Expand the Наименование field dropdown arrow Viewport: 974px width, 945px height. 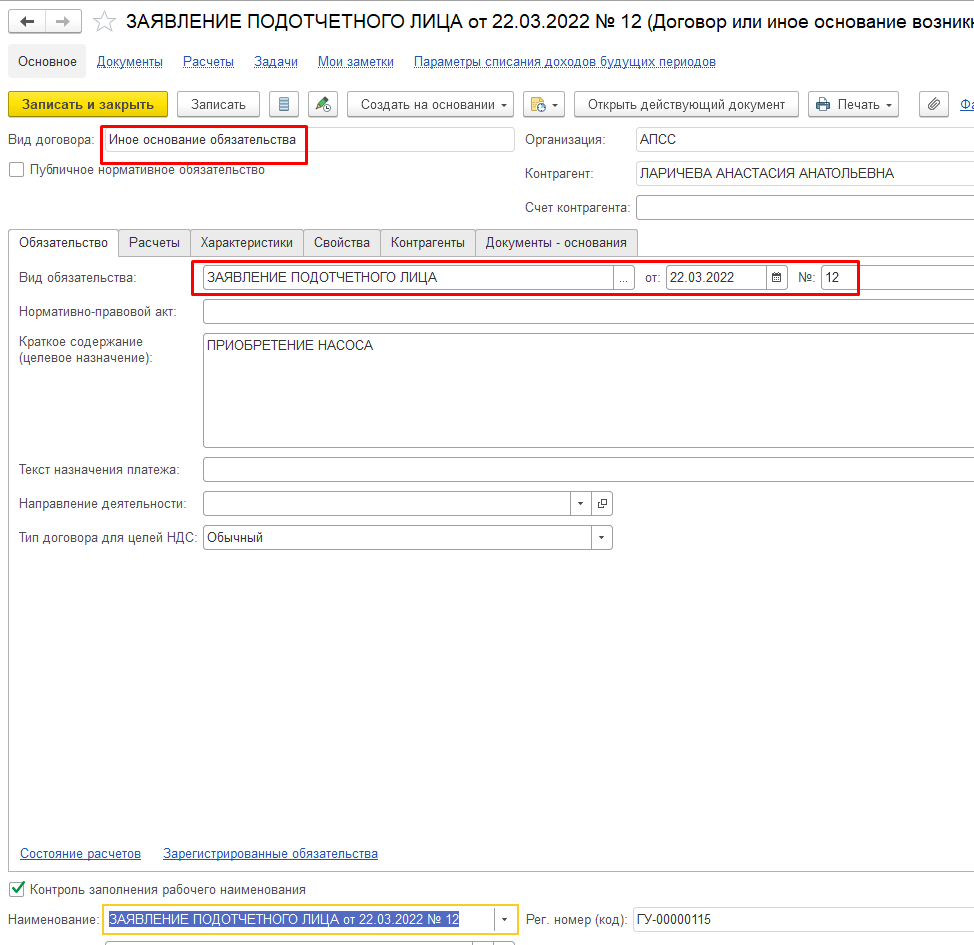[504, 919]
